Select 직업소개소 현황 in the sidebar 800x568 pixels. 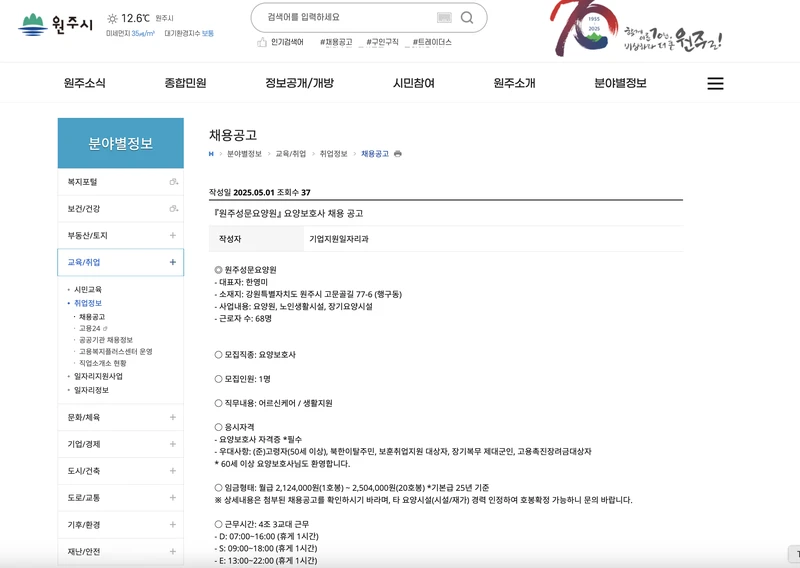tap(103, 363)
